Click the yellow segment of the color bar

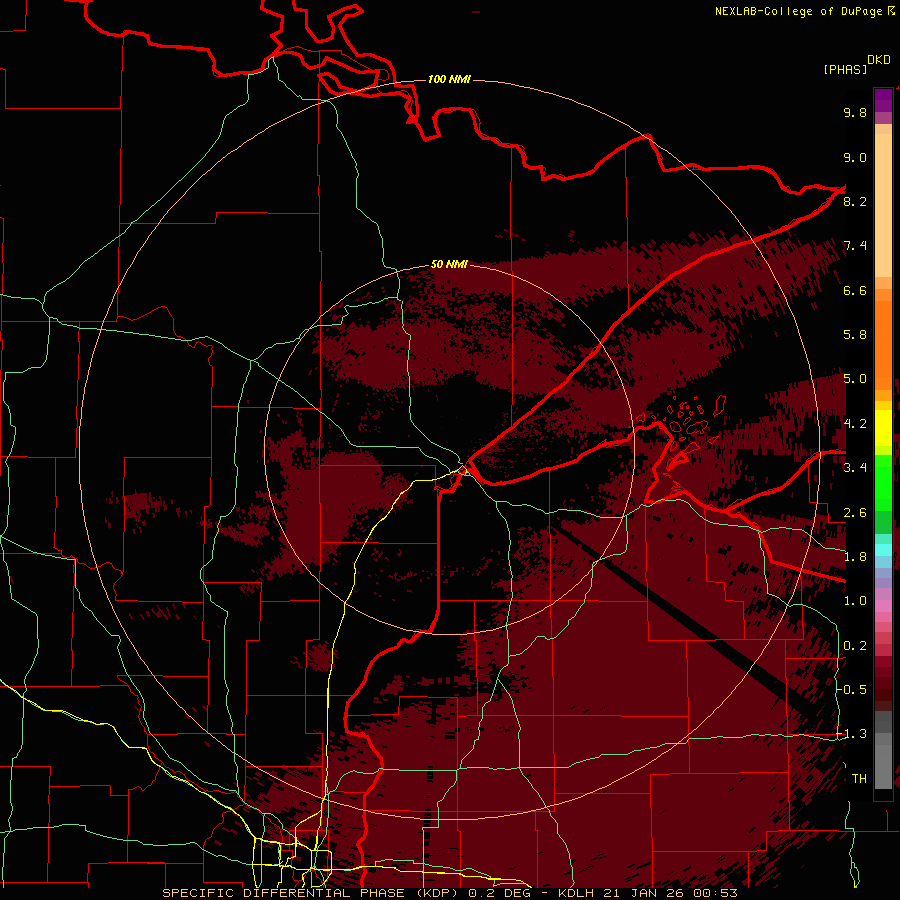tap(883, 428)
